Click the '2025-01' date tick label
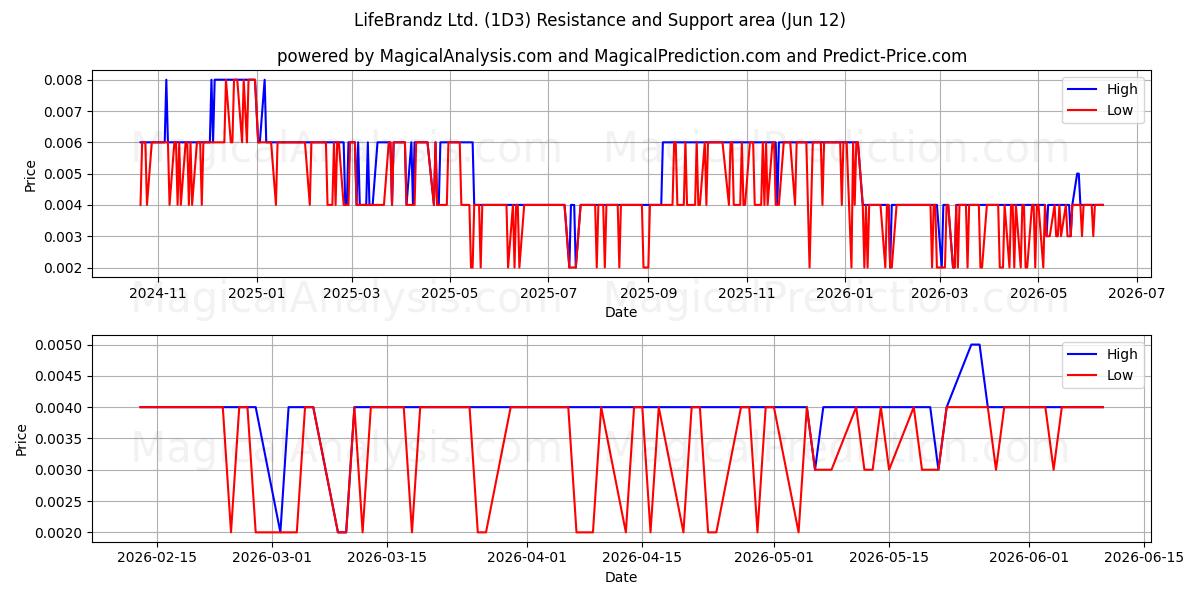Image resolution: width=1200 pixels, height=600 pixels. pyautogui.click(x=257, y=293)
